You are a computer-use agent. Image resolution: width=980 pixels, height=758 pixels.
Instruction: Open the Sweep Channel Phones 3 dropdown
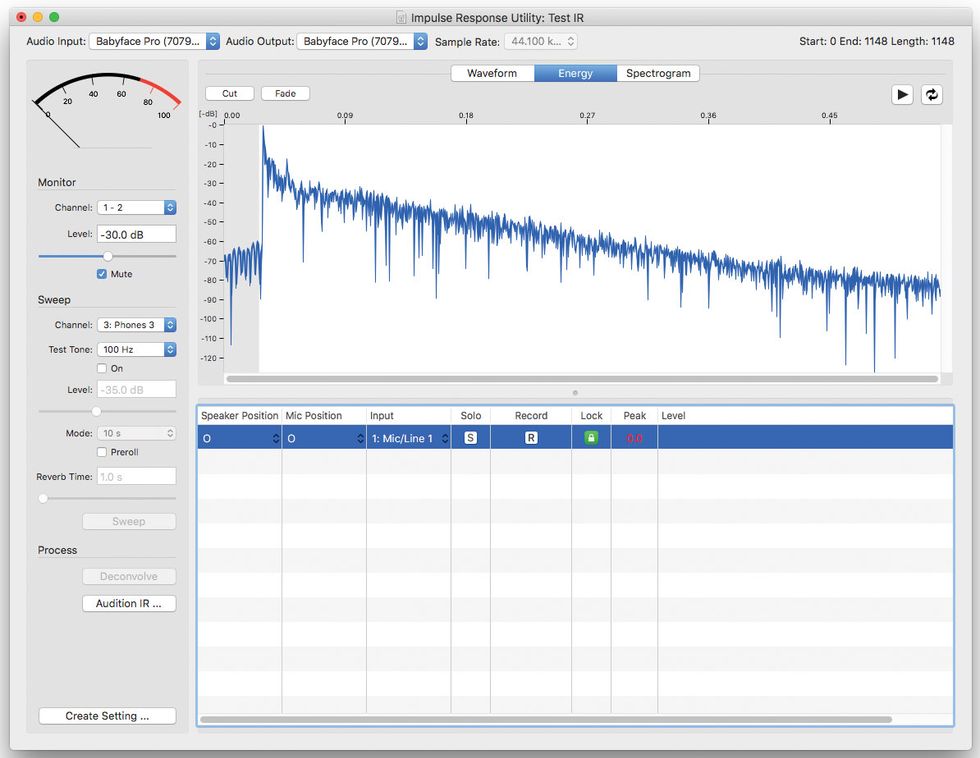coord(137,325)
